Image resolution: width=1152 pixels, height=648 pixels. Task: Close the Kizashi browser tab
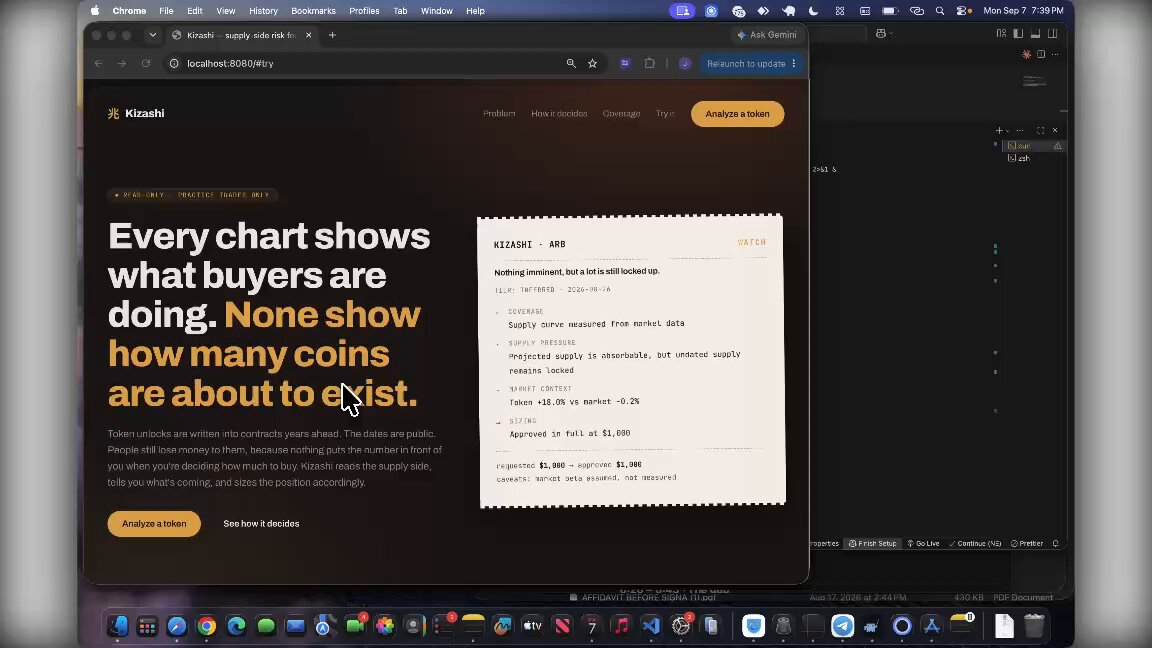tap(309, 35)
